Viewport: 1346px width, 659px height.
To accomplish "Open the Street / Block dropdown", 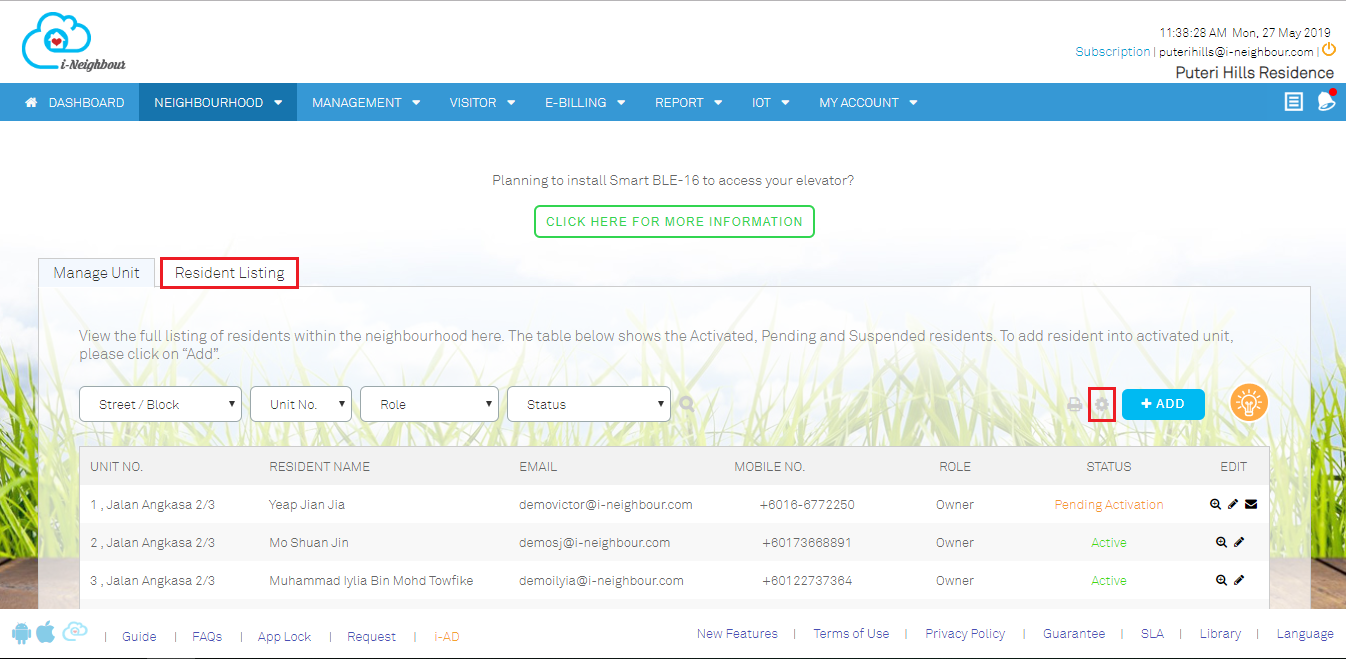I will (x=161, y=404).
